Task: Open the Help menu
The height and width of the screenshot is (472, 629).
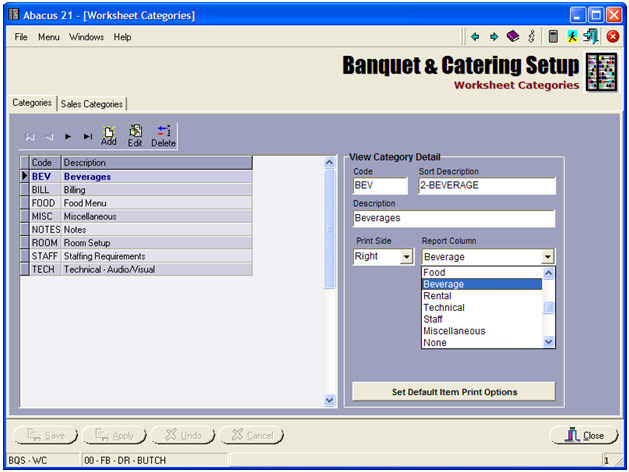Action: tap(122, 37)
